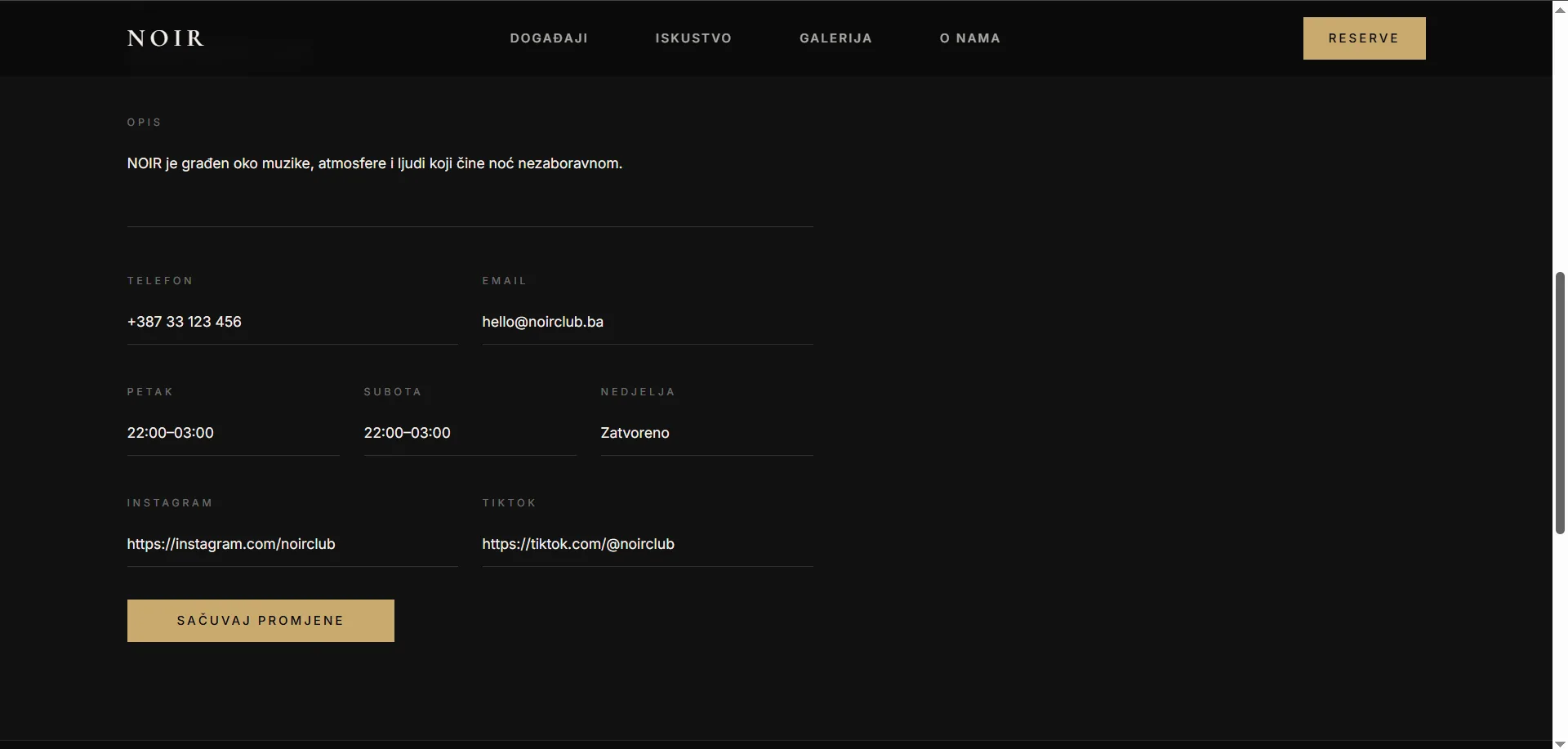This screenshot has width=1568, height=749.
Task: Select Galerija in the top menu
Action: coord(835,38)
